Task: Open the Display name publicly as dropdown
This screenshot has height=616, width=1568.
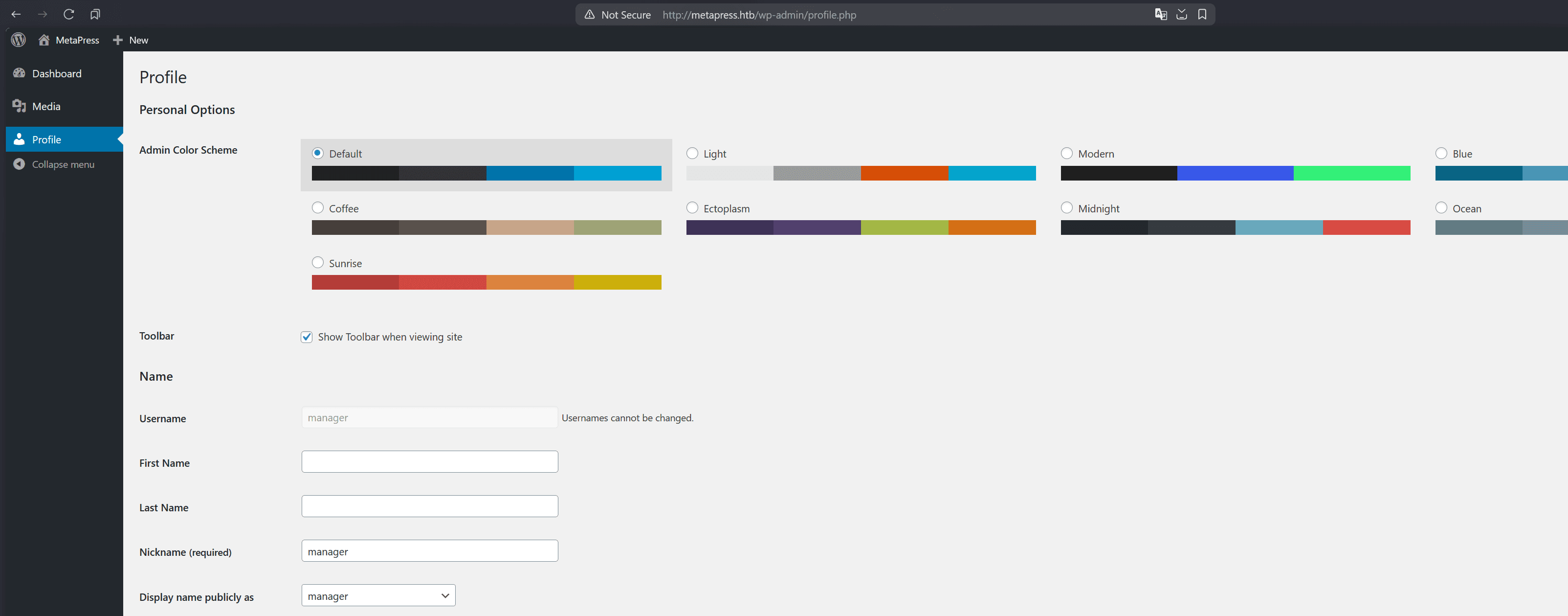Action: [x=378, y=595]
